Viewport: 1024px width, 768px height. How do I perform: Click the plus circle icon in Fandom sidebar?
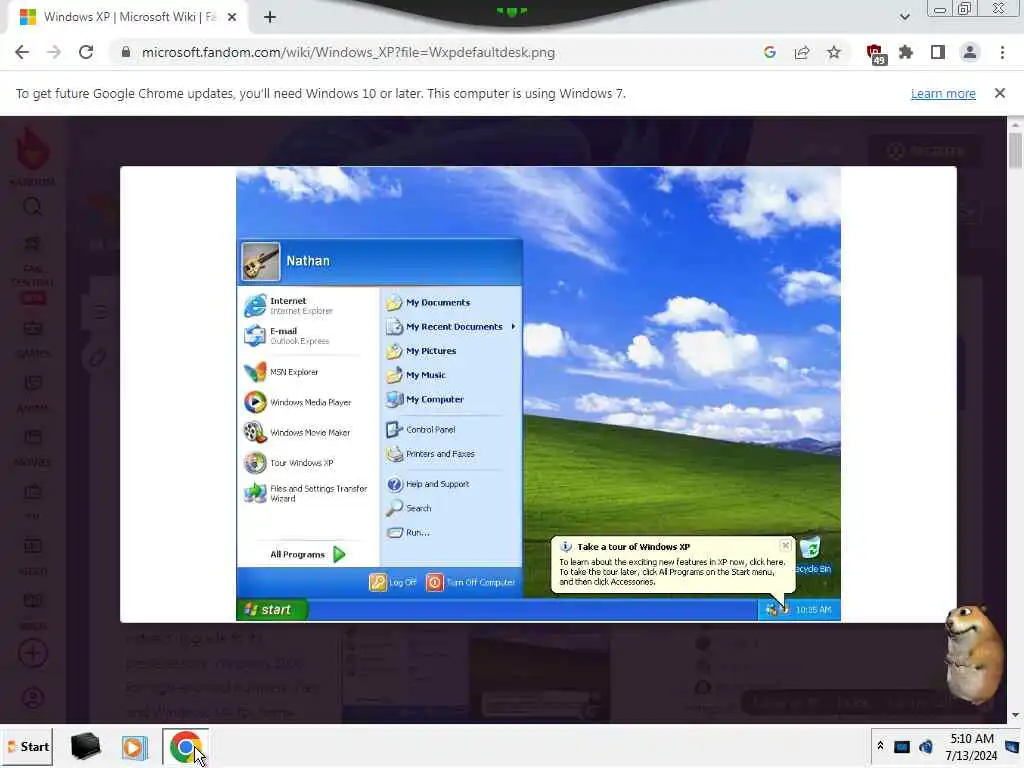pyautogui.click(x=33, y=653)
